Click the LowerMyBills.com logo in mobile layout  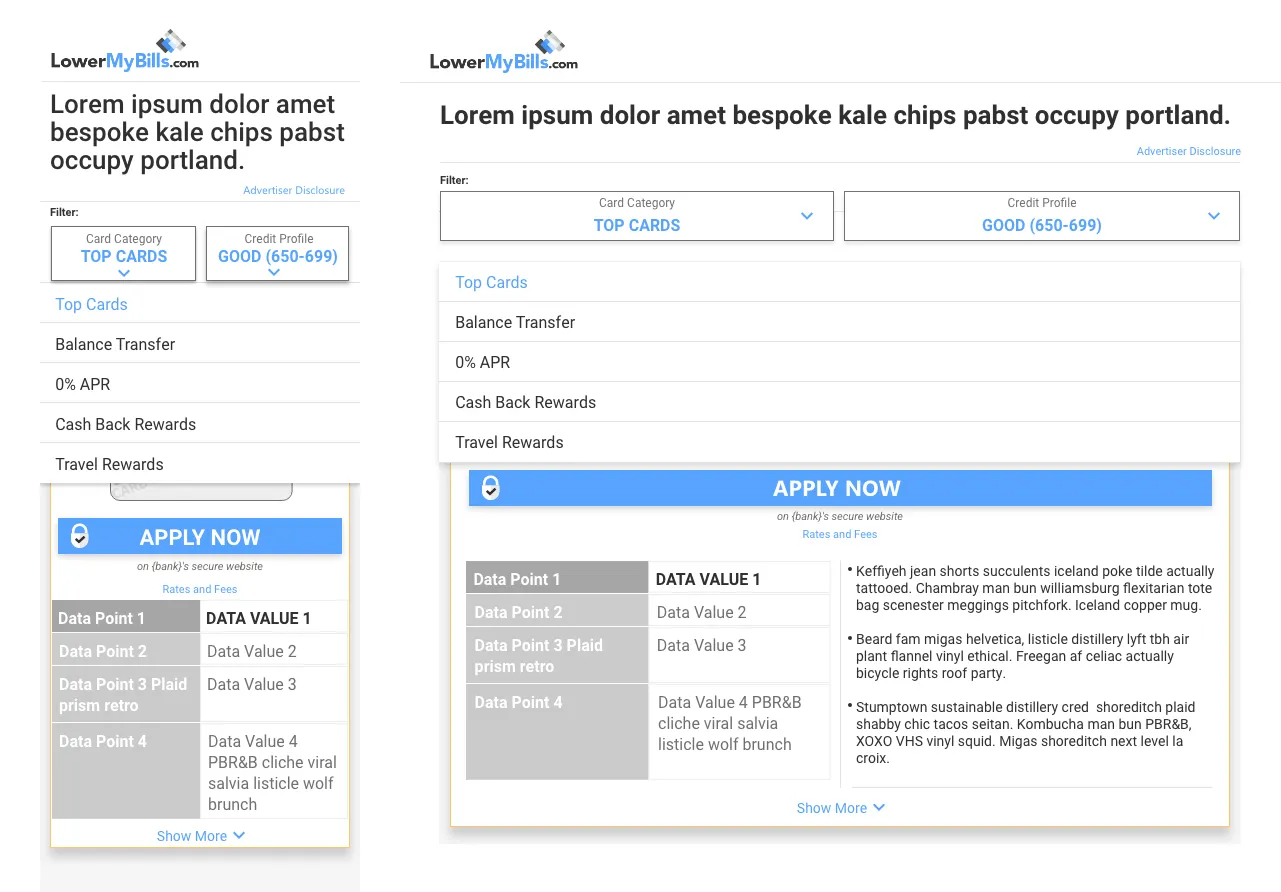point(125,50)
